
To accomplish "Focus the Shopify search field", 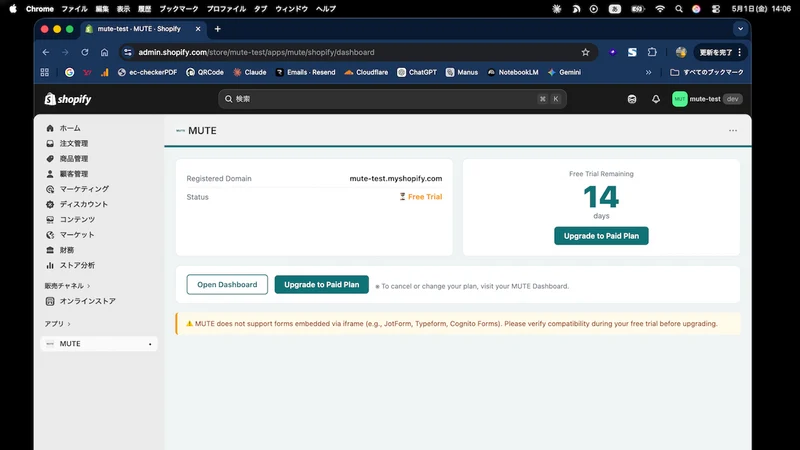I will (392, 99).
